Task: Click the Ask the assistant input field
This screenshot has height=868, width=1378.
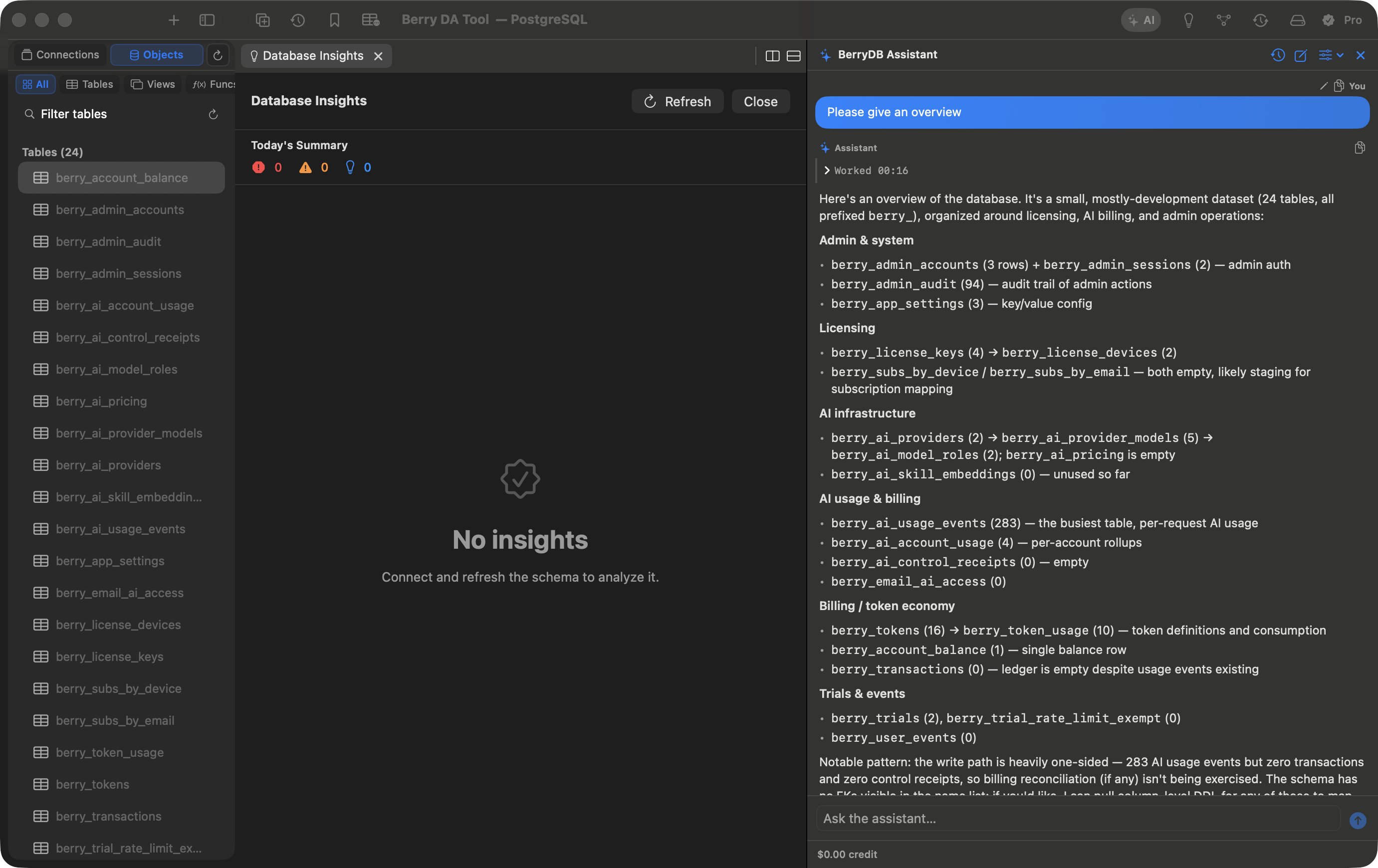Action: click(1078, 818)
